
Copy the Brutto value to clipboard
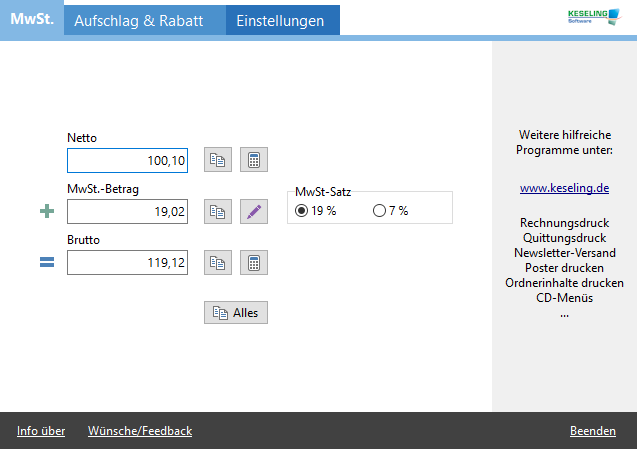coord(218,262)
